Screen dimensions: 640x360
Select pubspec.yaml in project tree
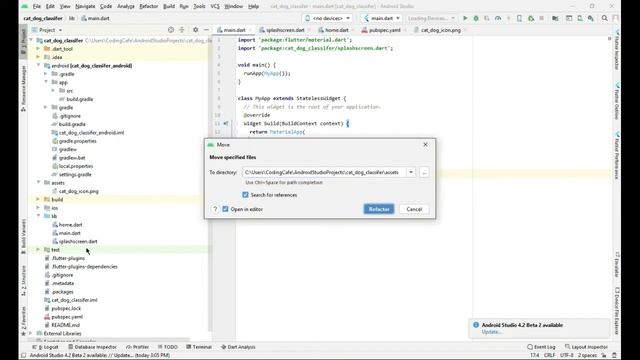tap(67, 317)
